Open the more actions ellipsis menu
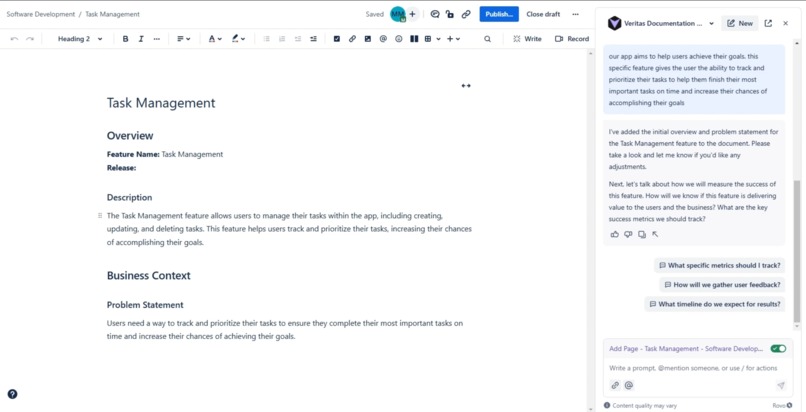Viewport: 806px width, 412px height. (x=575, y=14)
